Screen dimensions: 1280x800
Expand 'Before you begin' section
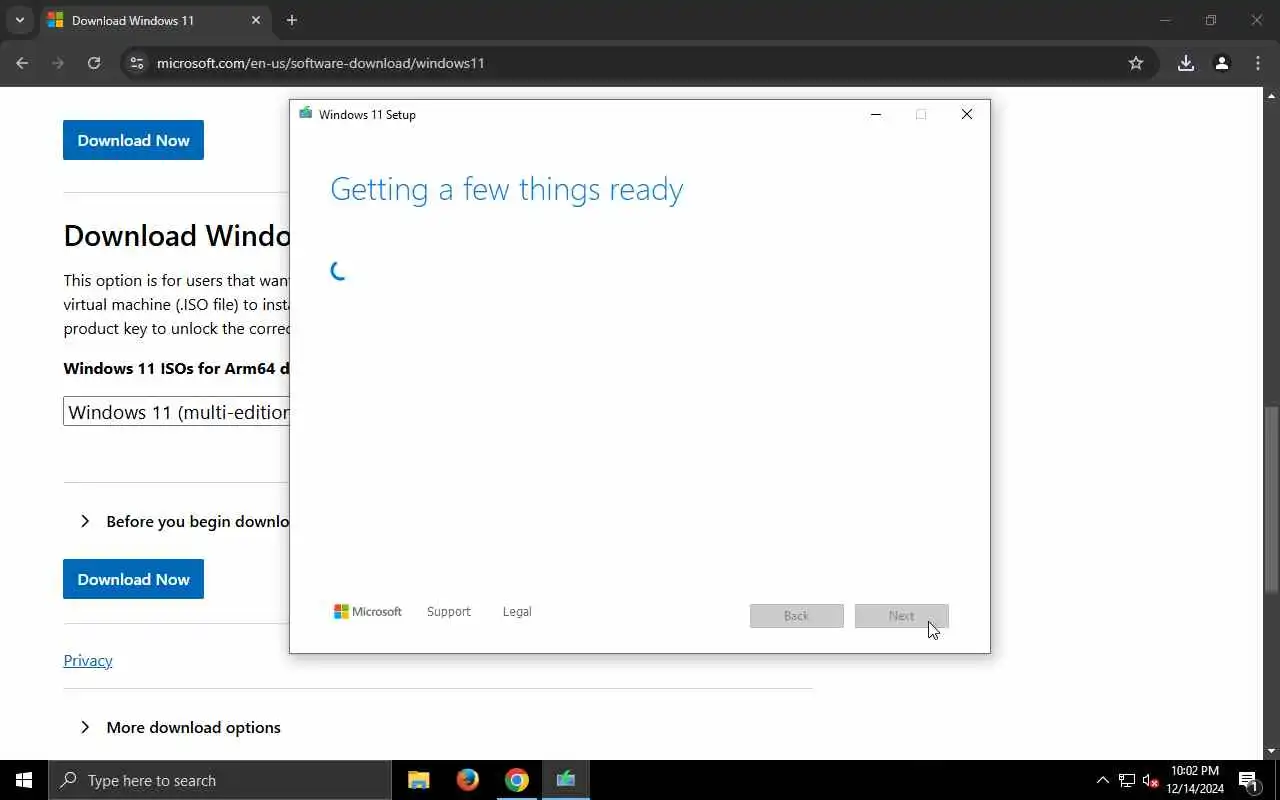[x=187, y=521]
